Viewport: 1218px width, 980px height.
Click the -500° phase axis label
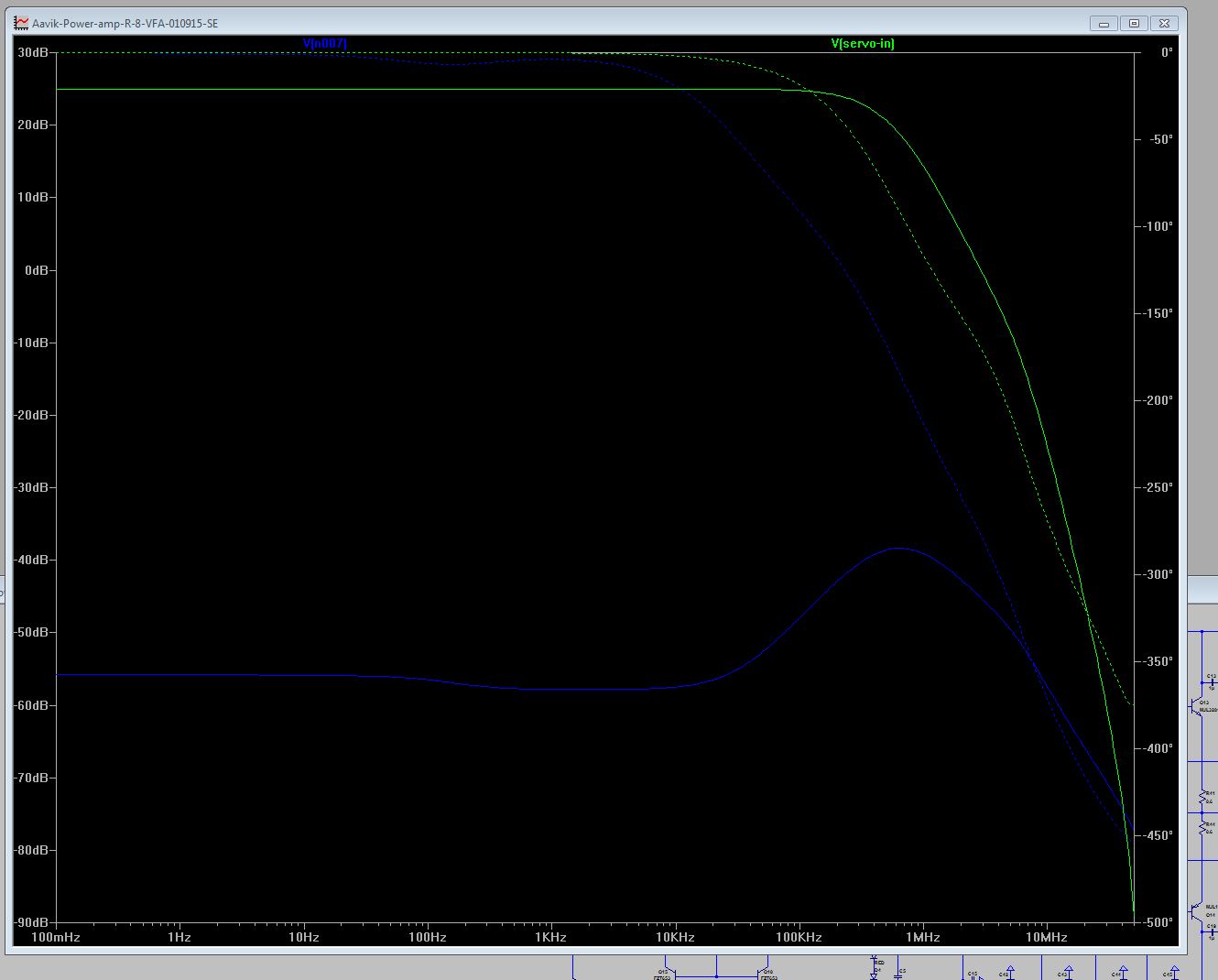coord(1158,922)
